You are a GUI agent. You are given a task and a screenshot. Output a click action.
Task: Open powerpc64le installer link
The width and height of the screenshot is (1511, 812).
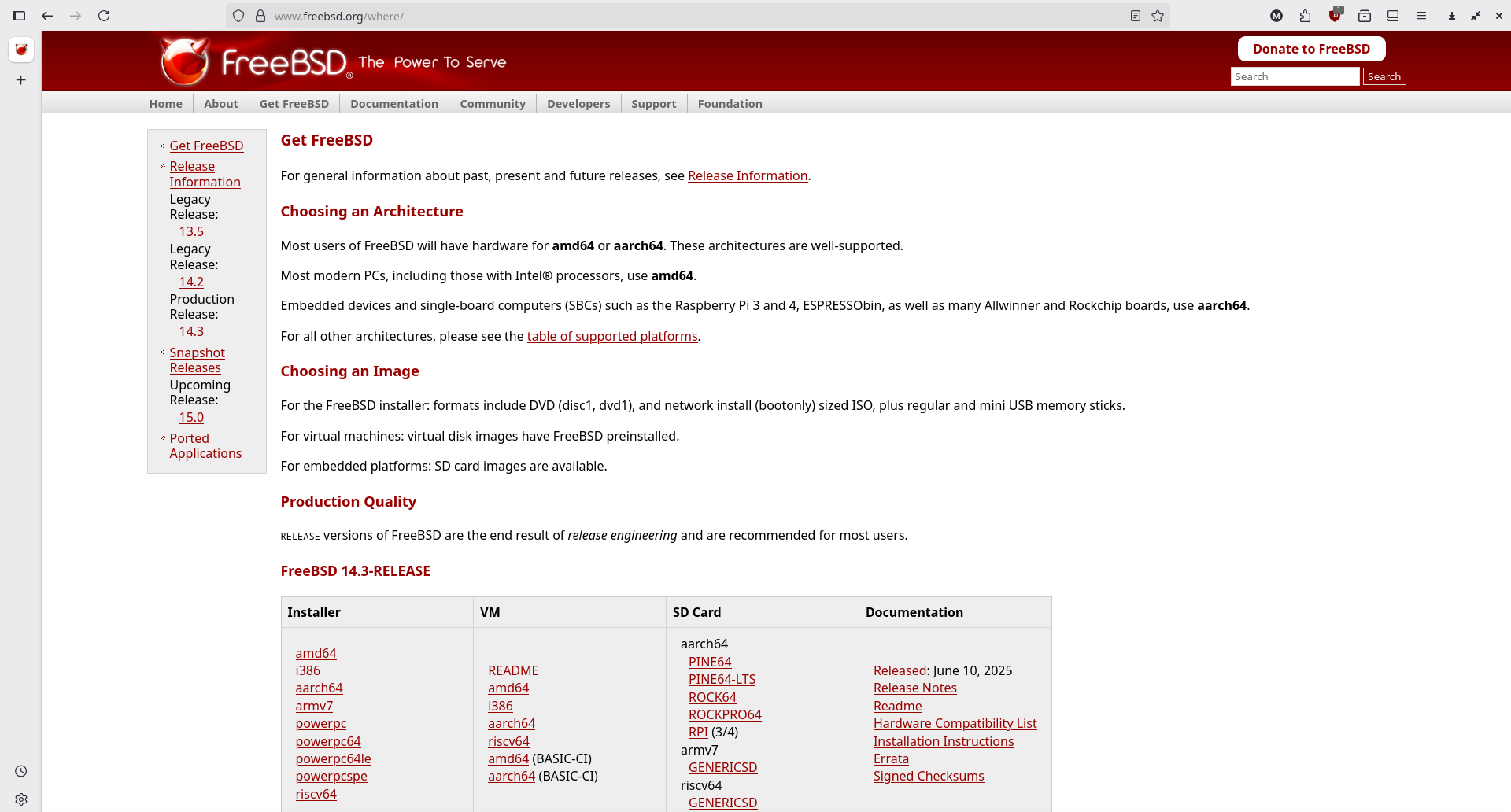tap(333, 758)
